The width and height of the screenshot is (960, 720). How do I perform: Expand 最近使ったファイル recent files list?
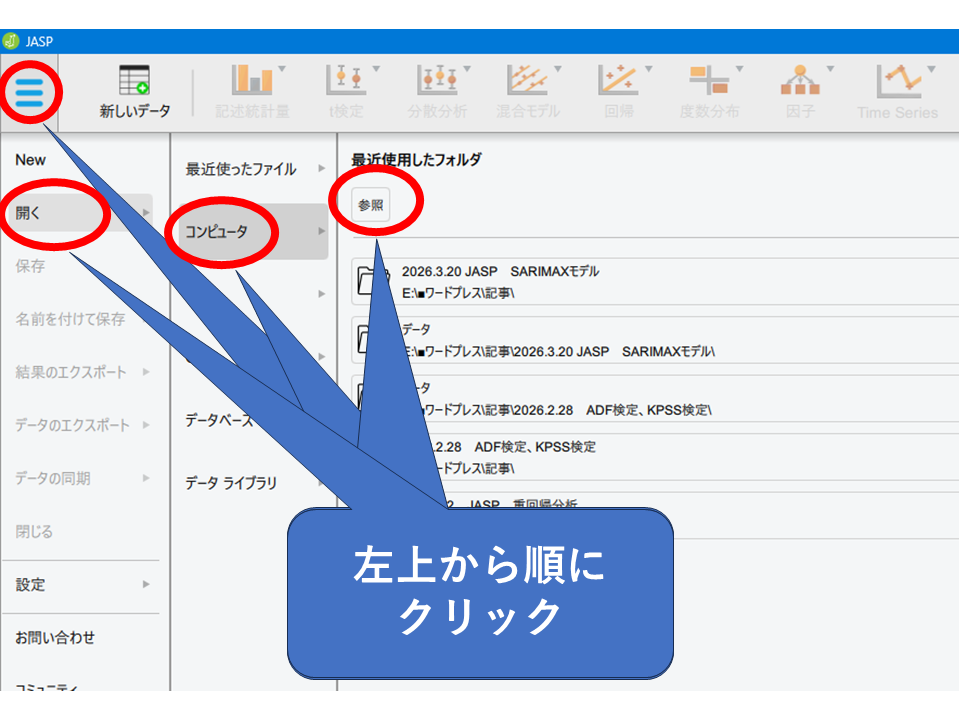tap(241, 170)
